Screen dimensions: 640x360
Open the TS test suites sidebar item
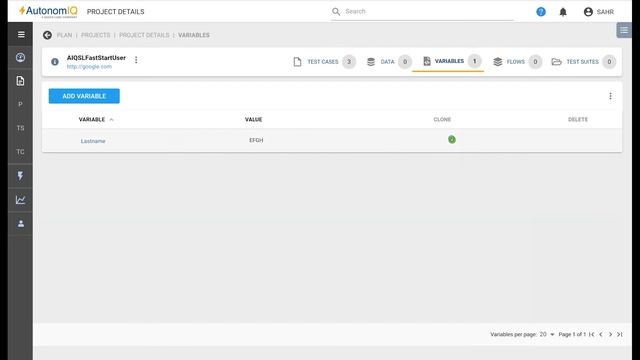[x=20, y=128]
